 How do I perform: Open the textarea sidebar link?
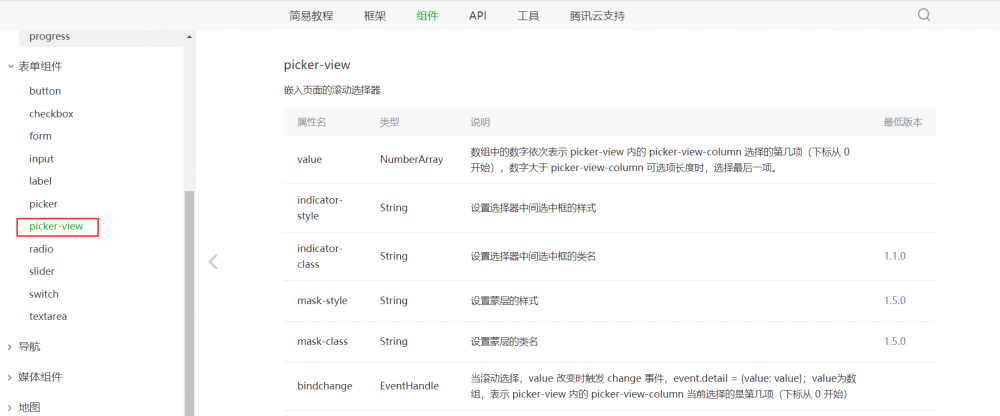pyautogui.click(x=48, y=316)
